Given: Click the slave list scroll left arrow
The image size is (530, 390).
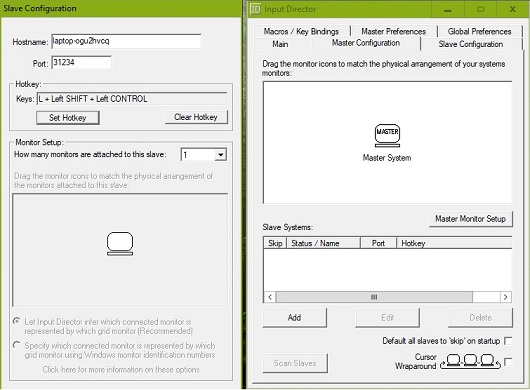Looking at the screenshot, I should (270, 297).
